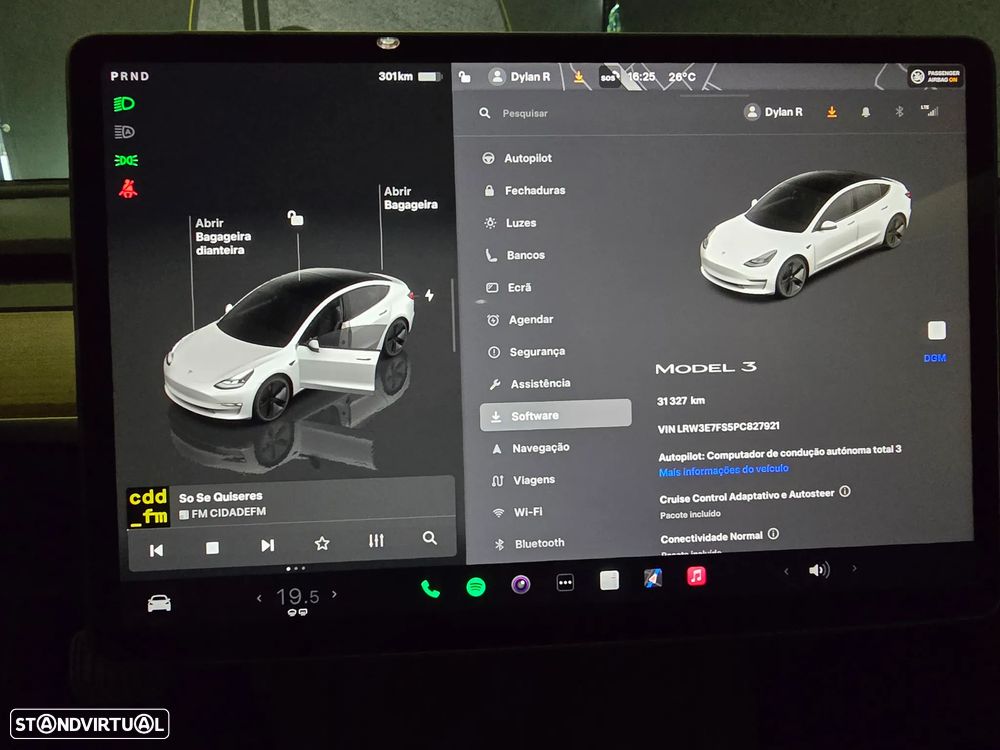Image resolution: width=1000 pixels, height=750 pixels.
Task: Lower volume with left chevron
Action: click(x=786, y=571)
